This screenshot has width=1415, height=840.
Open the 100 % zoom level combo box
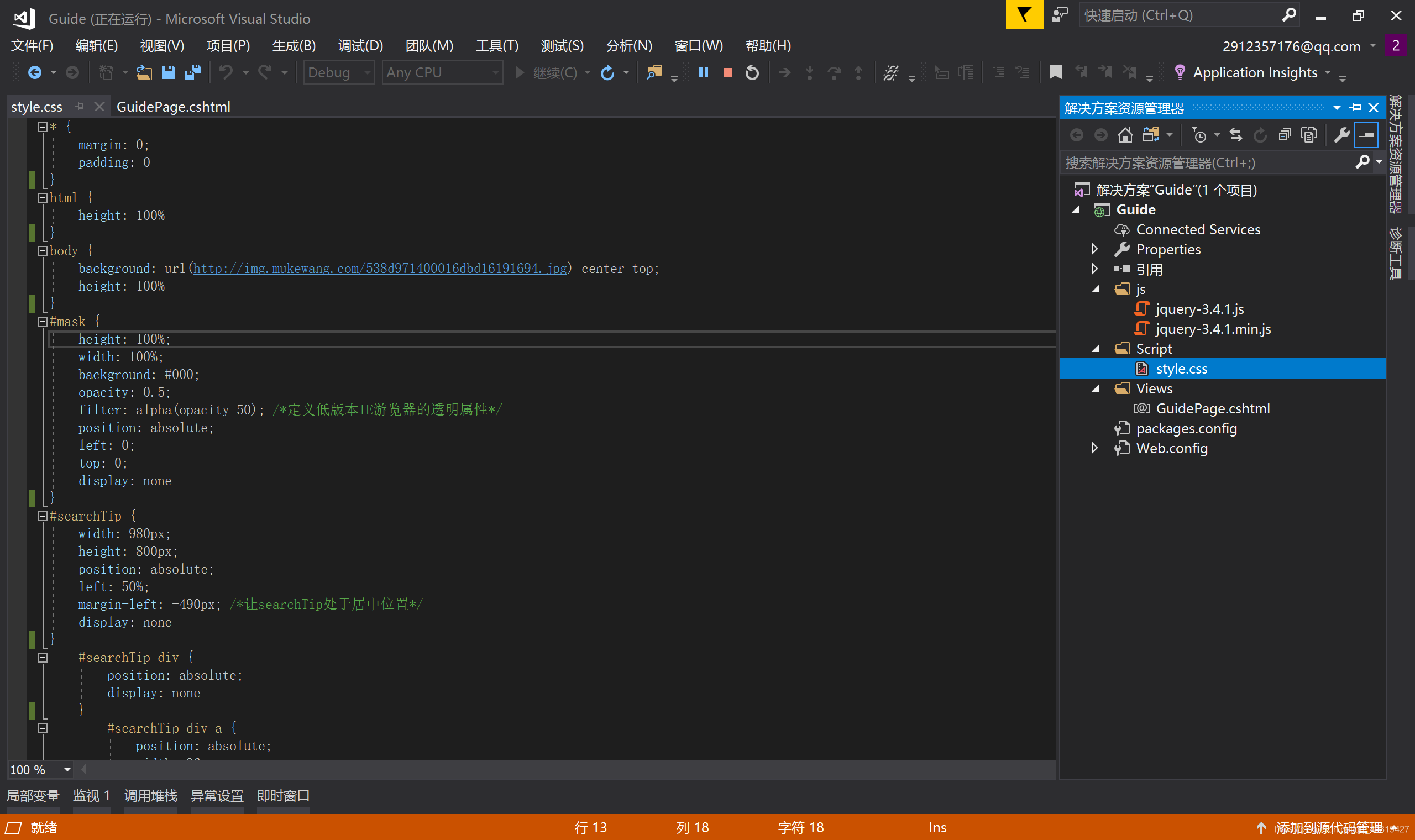67,769
